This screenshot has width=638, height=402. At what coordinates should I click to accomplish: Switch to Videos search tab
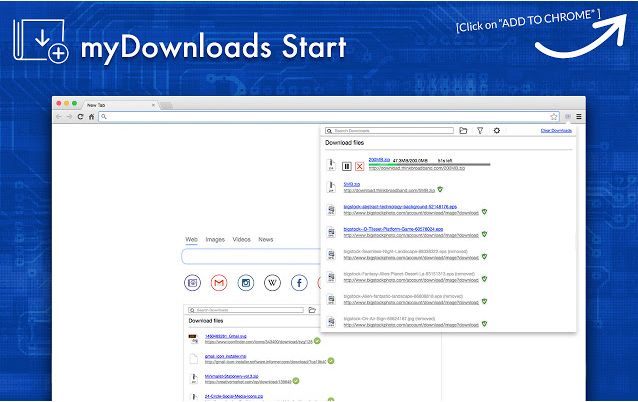point(241,239)
